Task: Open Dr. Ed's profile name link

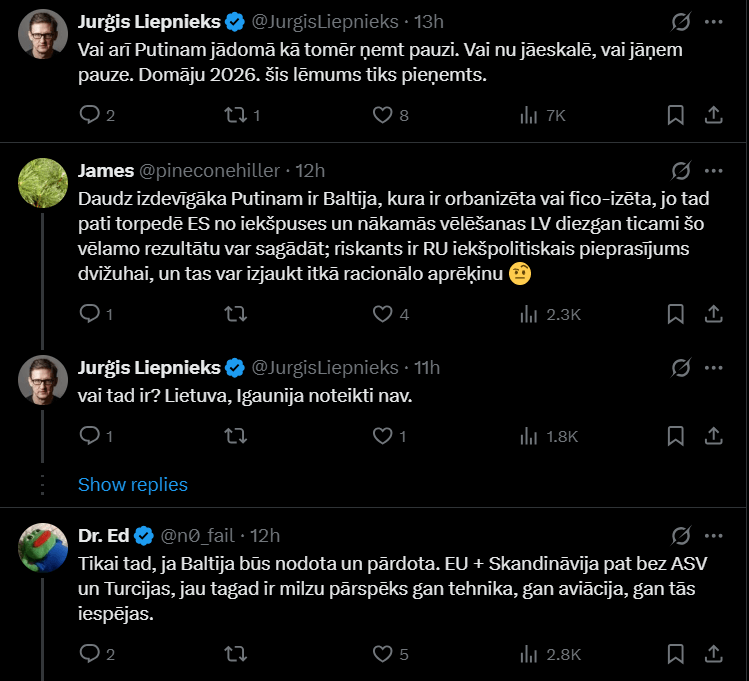Action: [x=103, y=535]
